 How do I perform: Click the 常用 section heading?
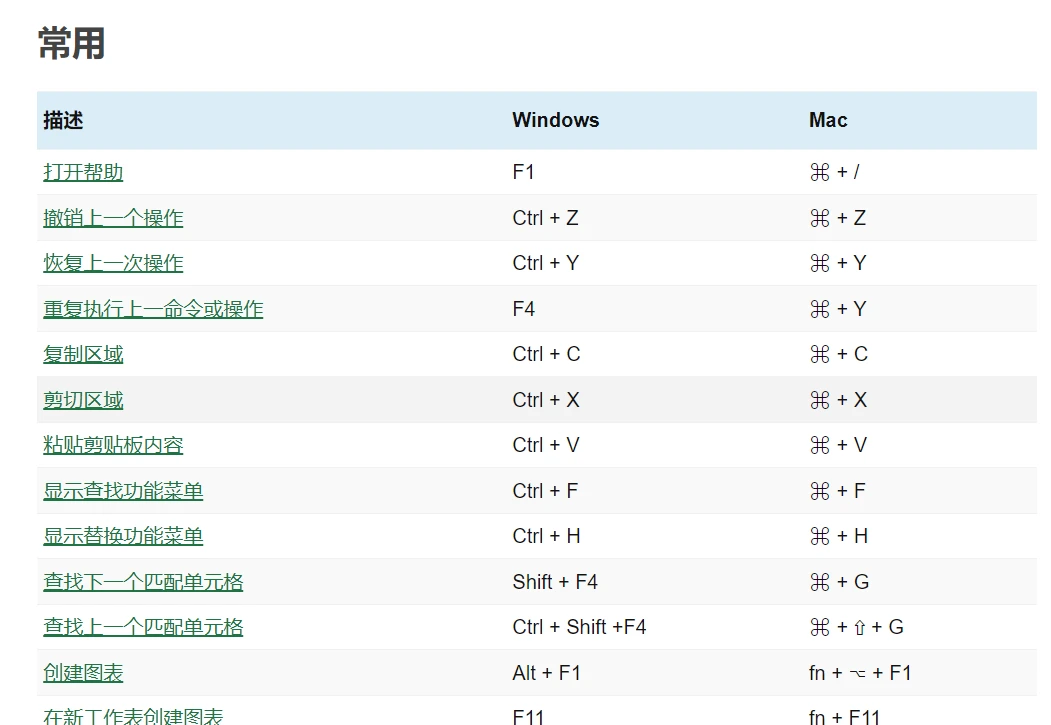pyautogui.click(x=72, y=44)
